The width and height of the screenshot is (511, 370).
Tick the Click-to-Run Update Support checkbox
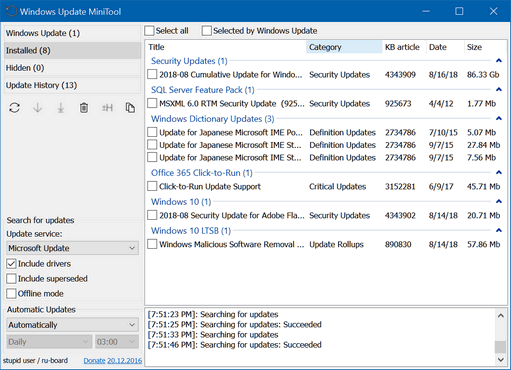click(152, 186)
